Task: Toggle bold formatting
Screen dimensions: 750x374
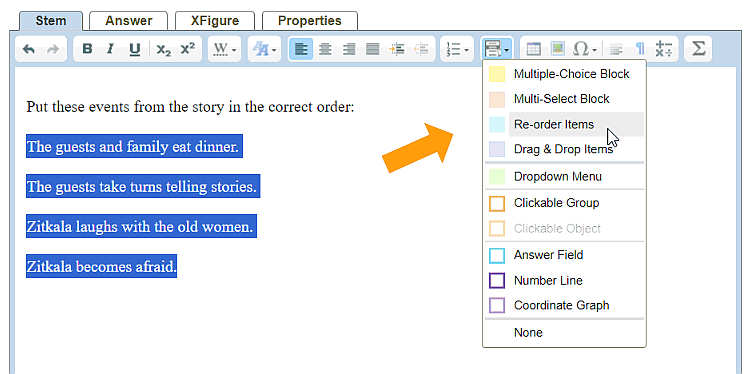Action: click(87, 49)
